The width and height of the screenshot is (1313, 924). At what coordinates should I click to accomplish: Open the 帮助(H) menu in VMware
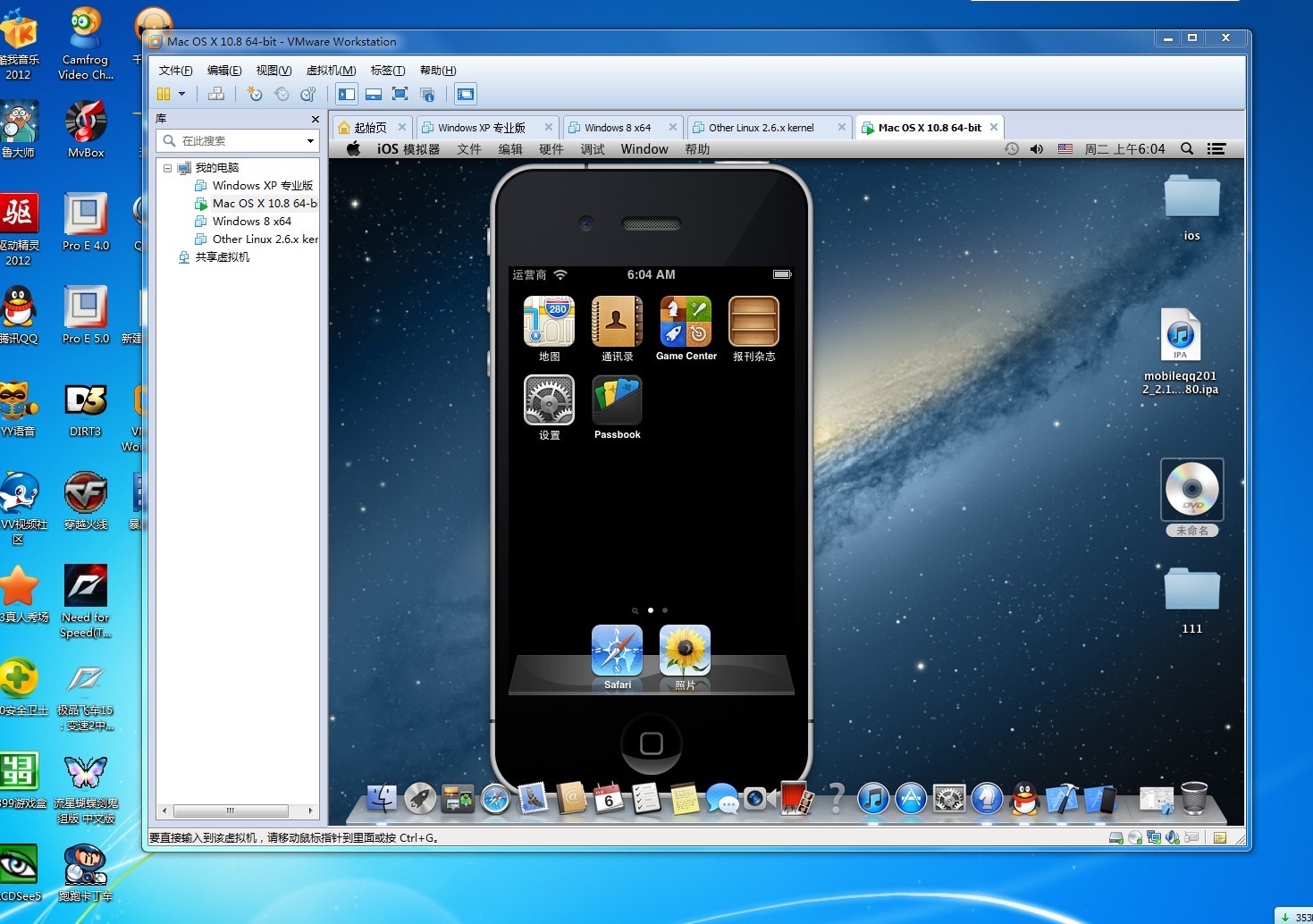(x=438, y=71)
